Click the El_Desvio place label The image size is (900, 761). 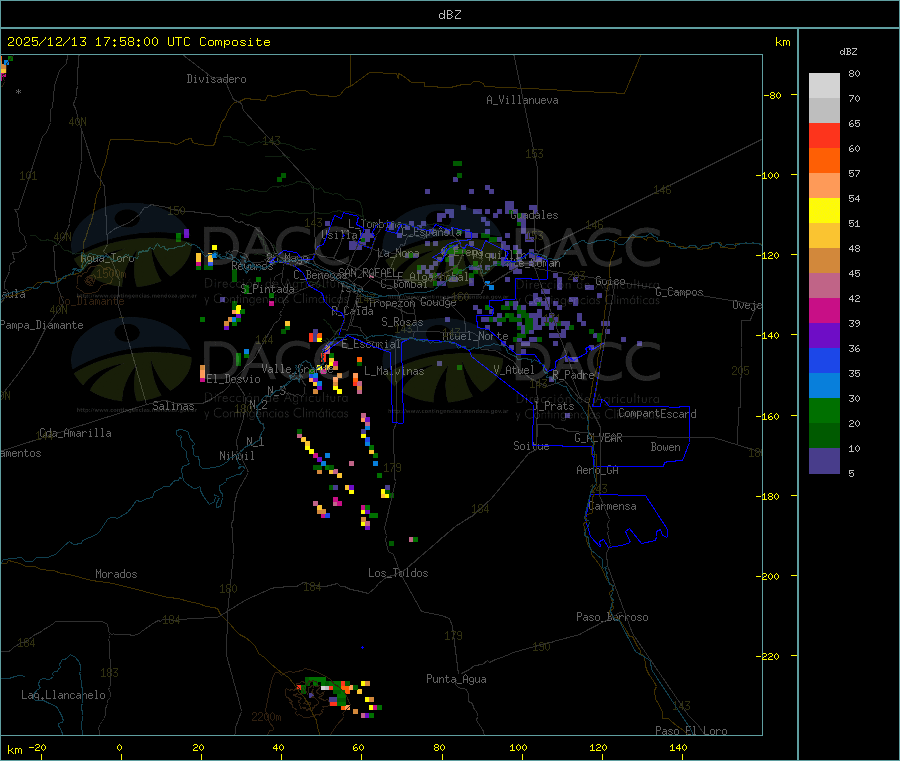[x=233, y=379]
